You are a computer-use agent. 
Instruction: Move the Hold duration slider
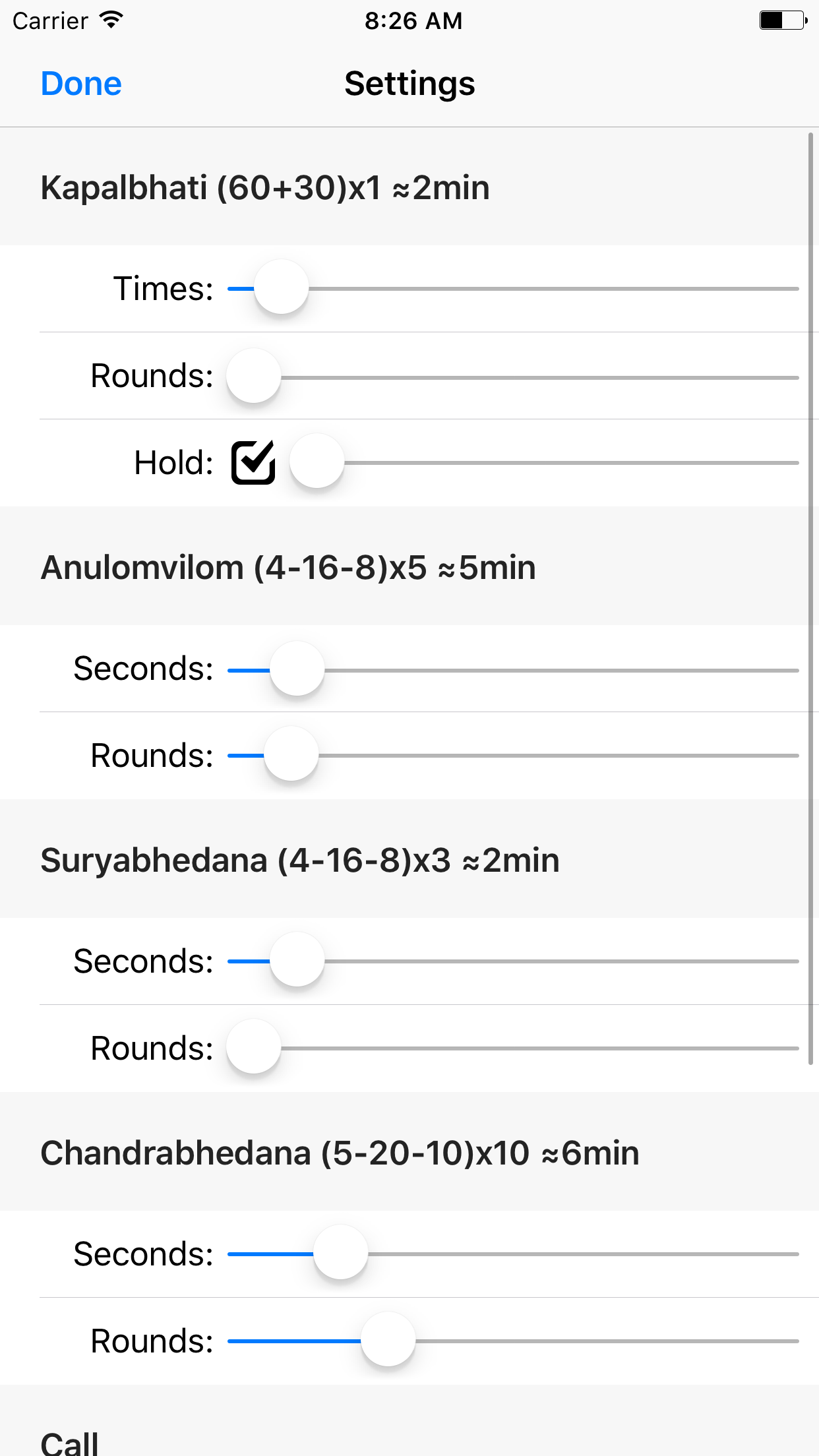coord(317,463)
